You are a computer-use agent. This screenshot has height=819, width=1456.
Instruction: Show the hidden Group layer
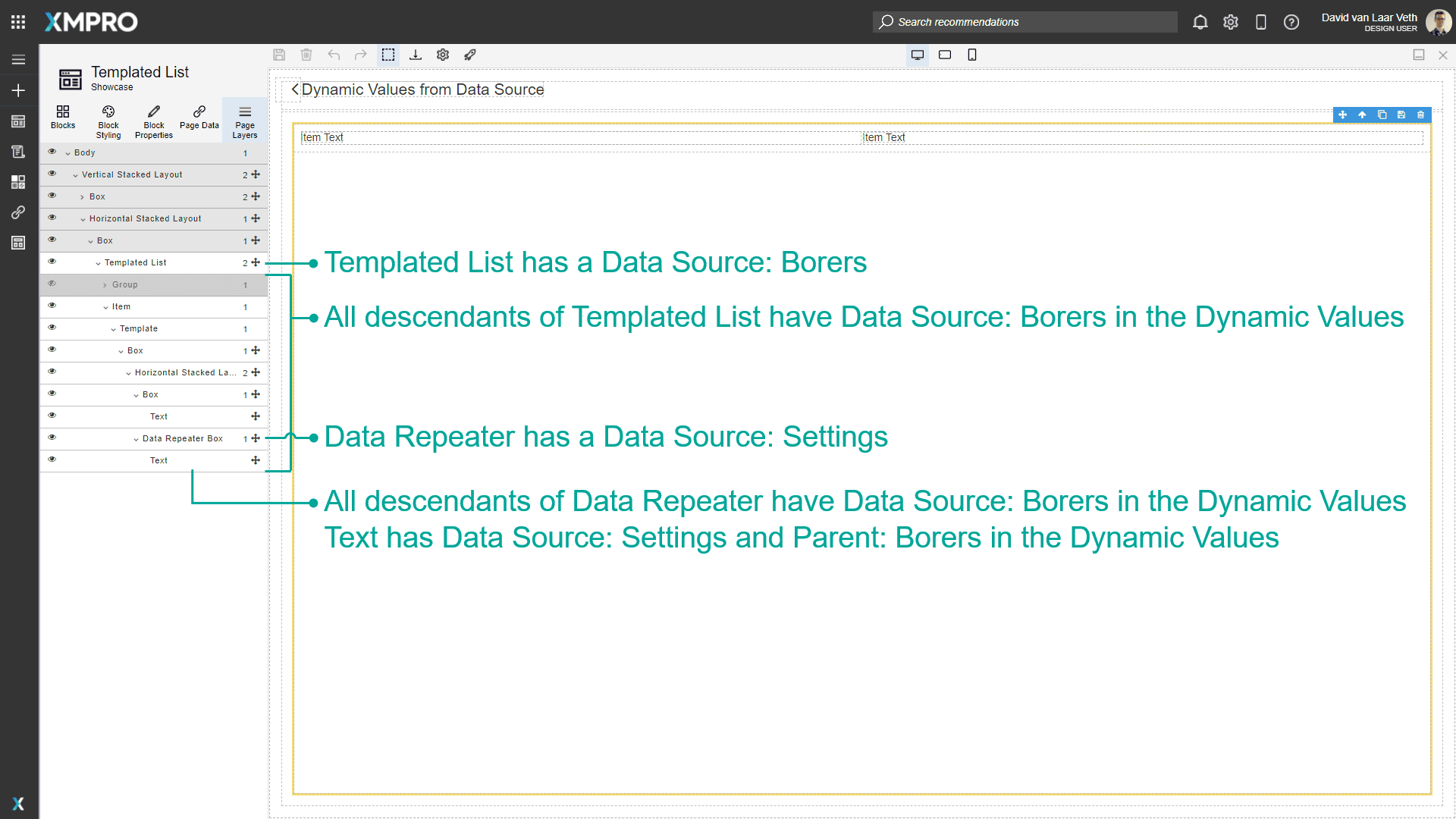tap(52, 284)
